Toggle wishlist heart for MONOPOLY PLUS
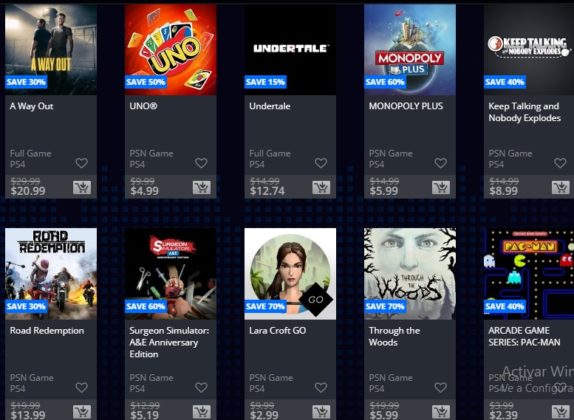 coord(441,163)
